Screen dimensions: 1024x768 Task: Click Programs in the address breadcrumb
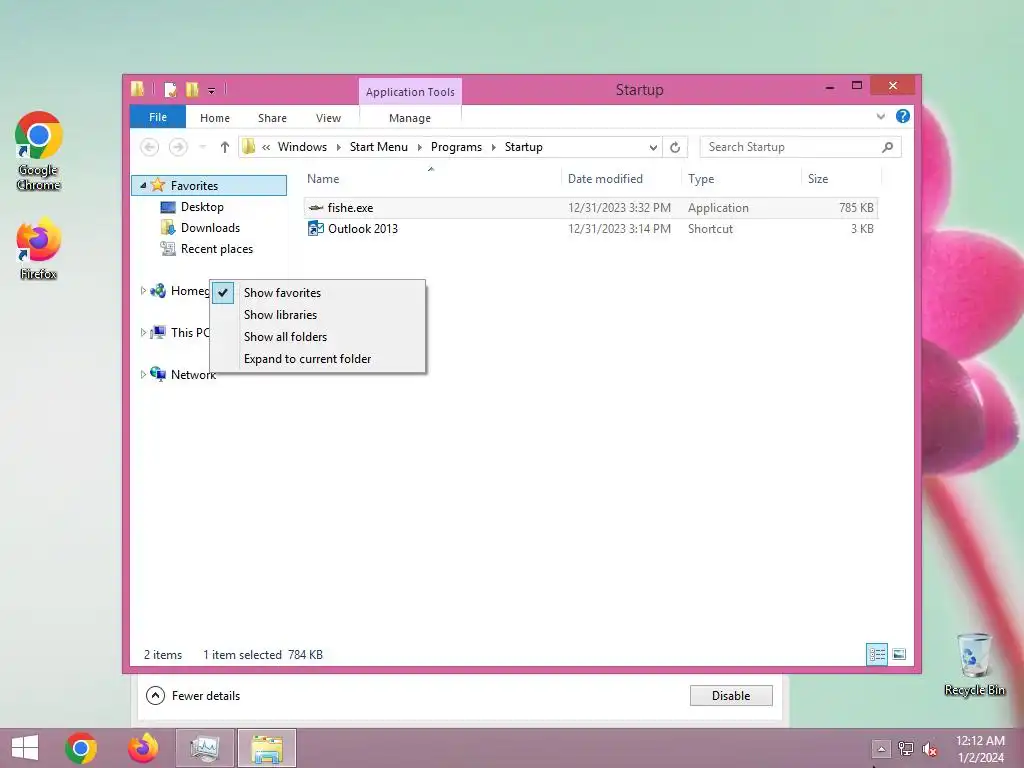[x=456, y=147]
